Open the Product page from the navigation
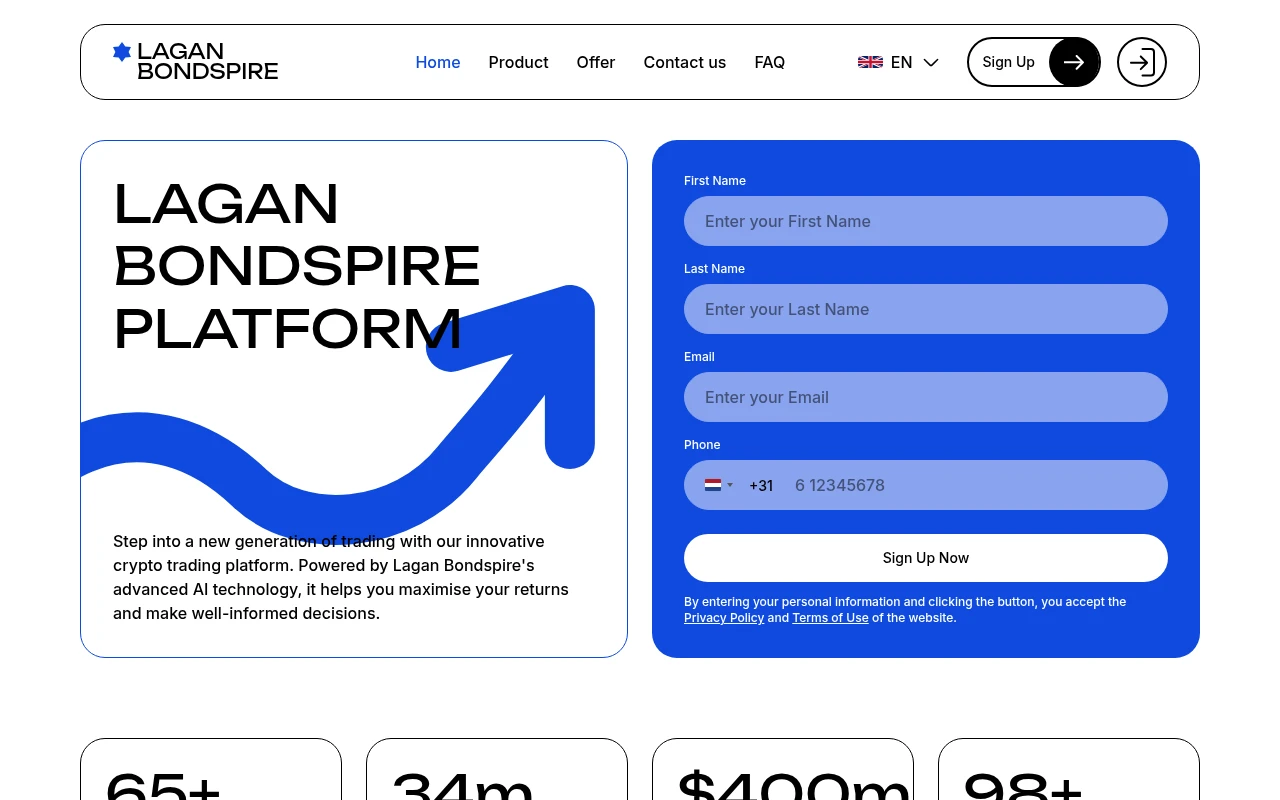Image resolution: width=1280 pixels, height=800 pixels. (518, 62)
